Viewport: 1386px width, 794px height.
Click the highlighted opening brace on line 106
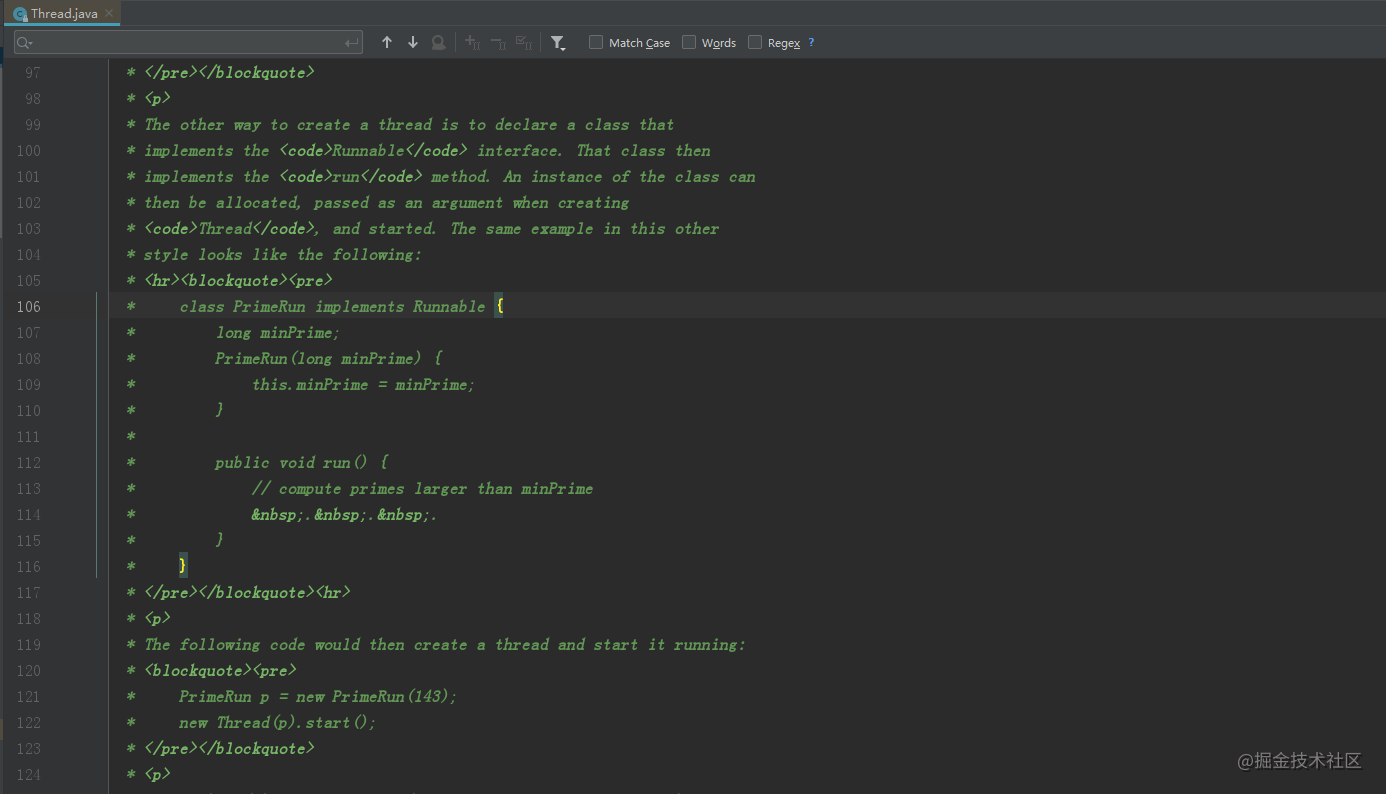[500, 306]
